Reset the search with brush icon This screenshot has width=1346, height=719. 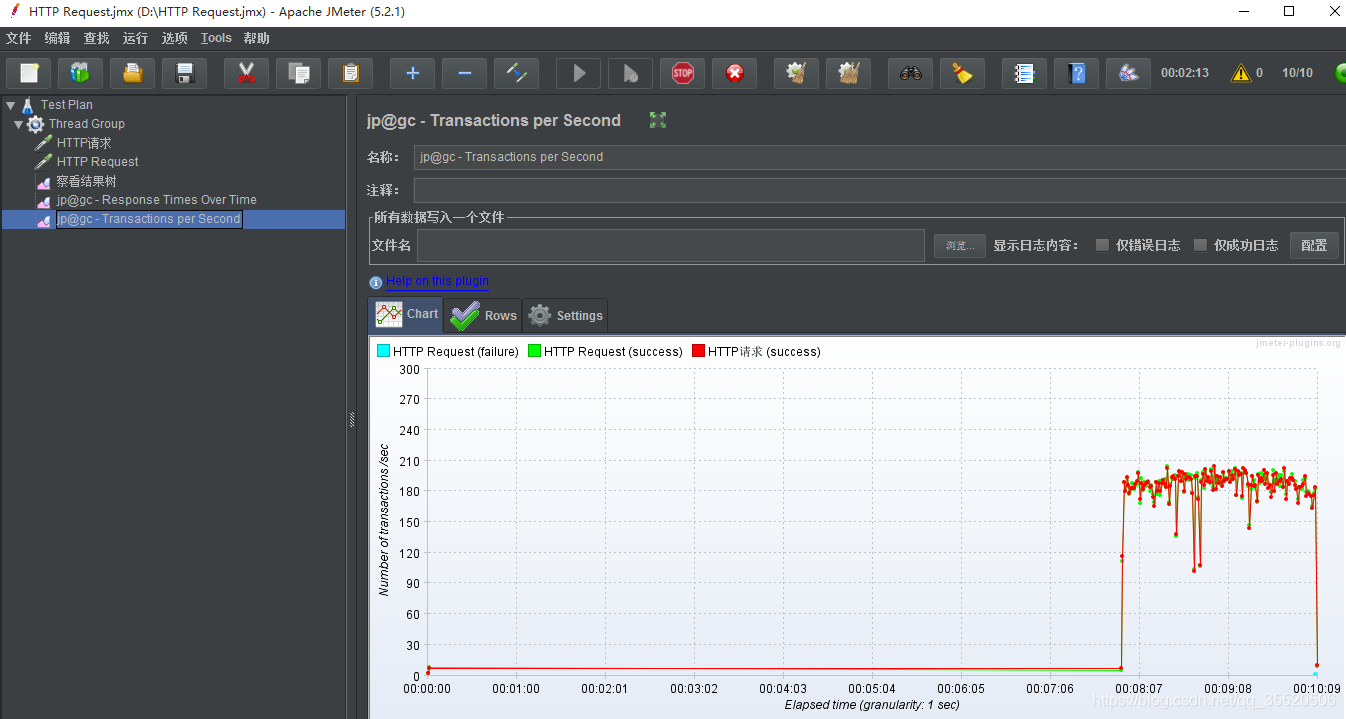pos(962,73)
